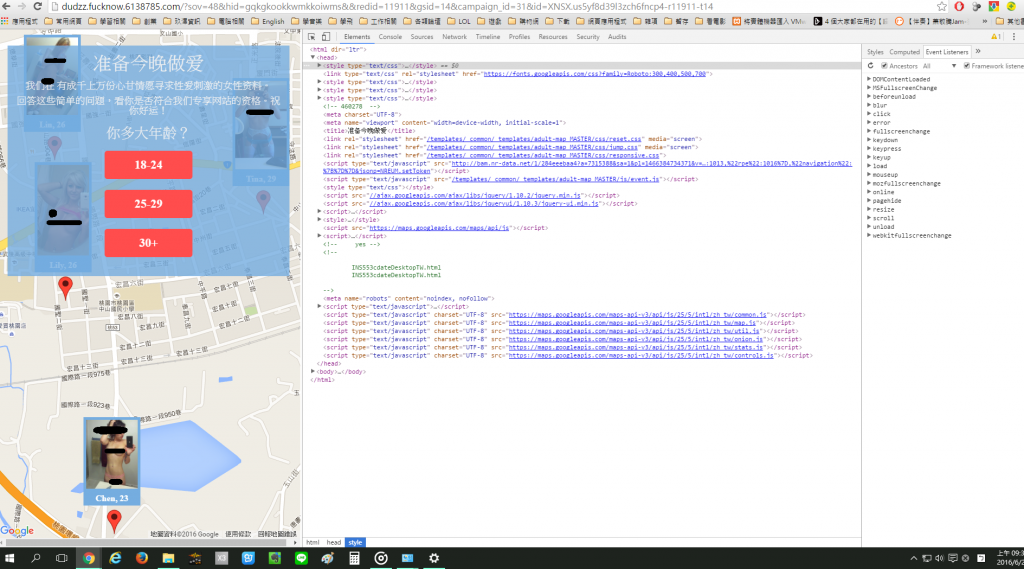Show more sidebar tabs via the chevron
The height and width of the screenshot is (569, 1024).
coord(978,52)
